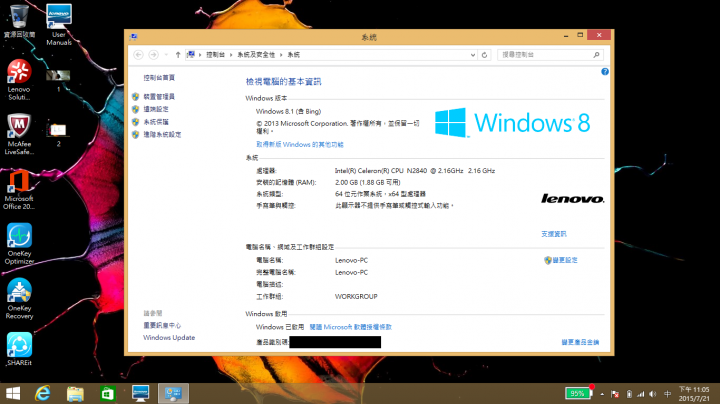
Task: Open the Windows Store from the taskbar
Action: [x=108, y=393]
